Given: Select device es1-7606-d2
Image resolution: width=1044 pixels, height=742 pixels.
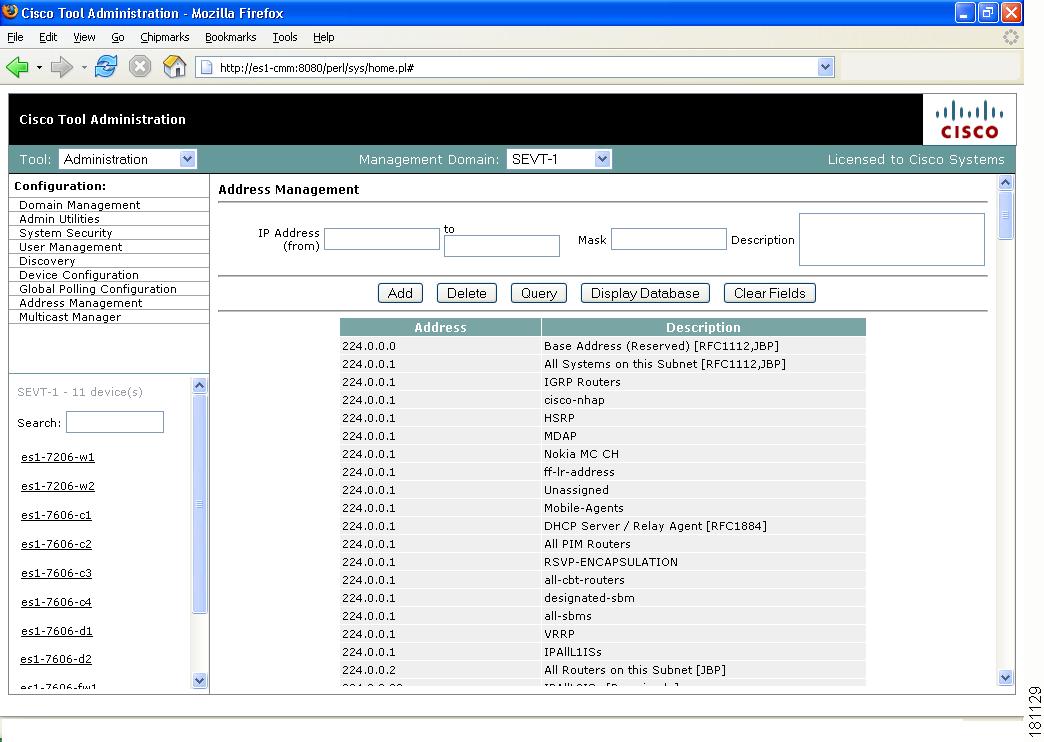Looking at the screenshot, I should (x=56, y=659).
